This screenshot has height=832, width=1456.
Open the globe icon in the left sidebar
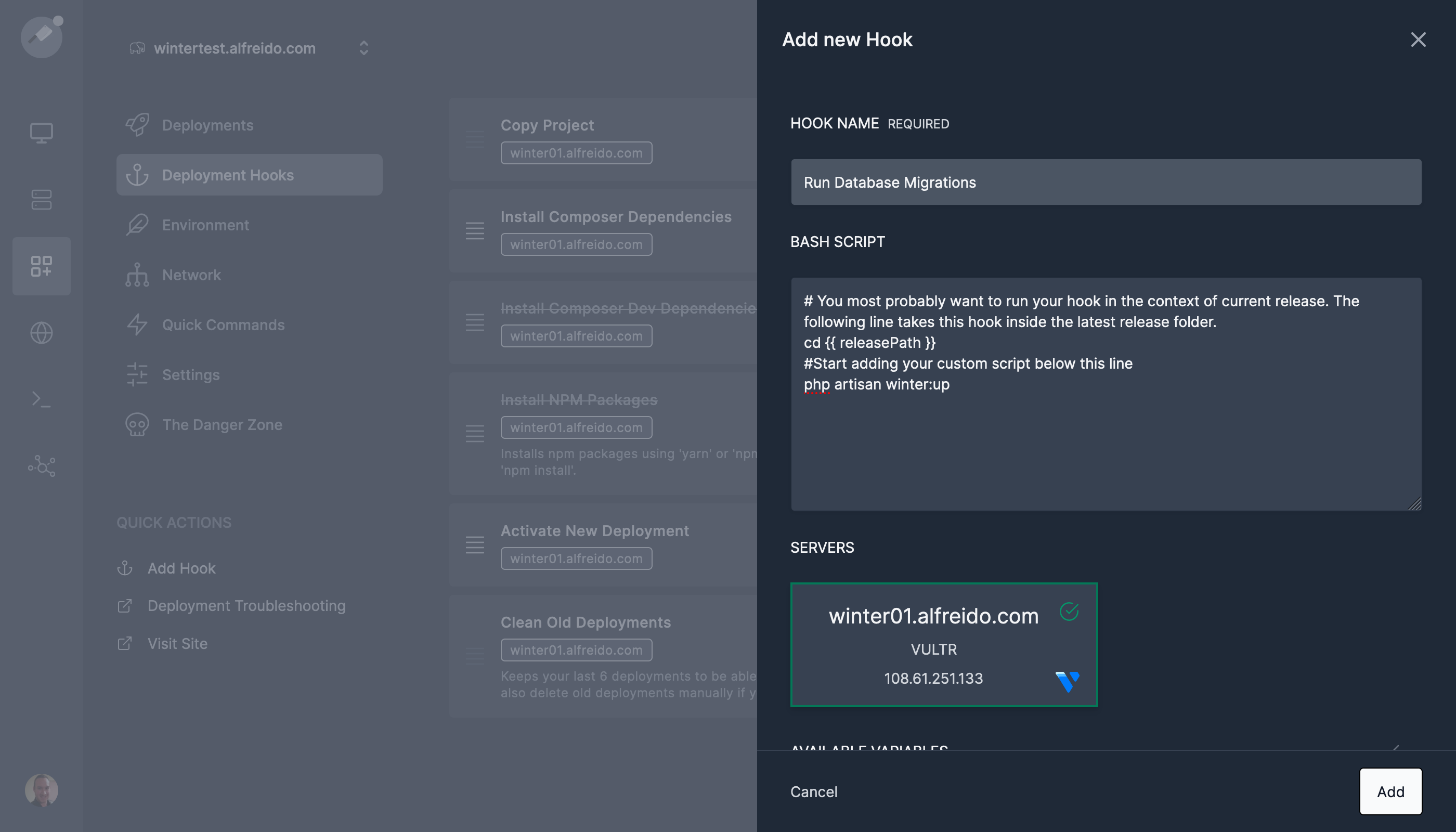[41, 333]
